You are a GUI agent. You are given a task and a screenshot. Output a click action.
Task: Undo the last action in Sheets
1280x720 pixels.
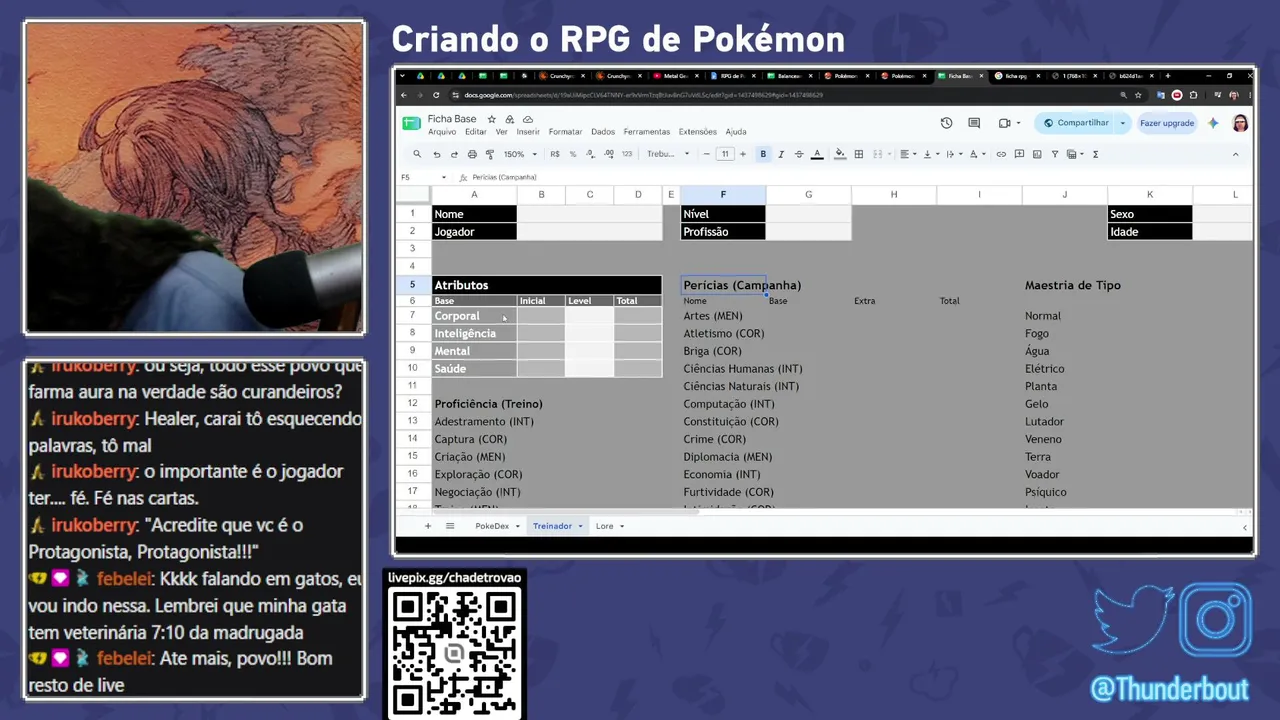click(437, 154)
